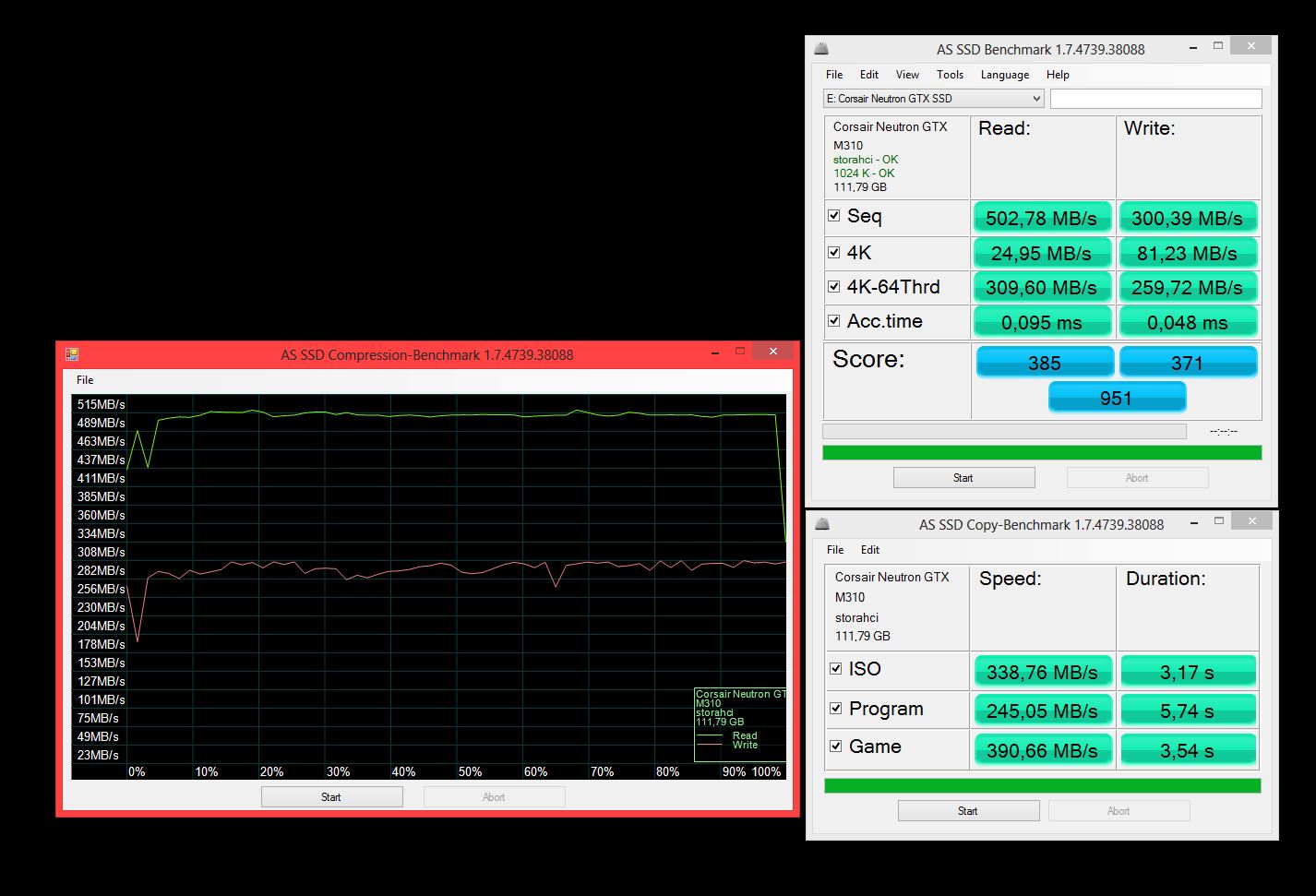Close the AS SSD Benchmark window

point(1251,46)
